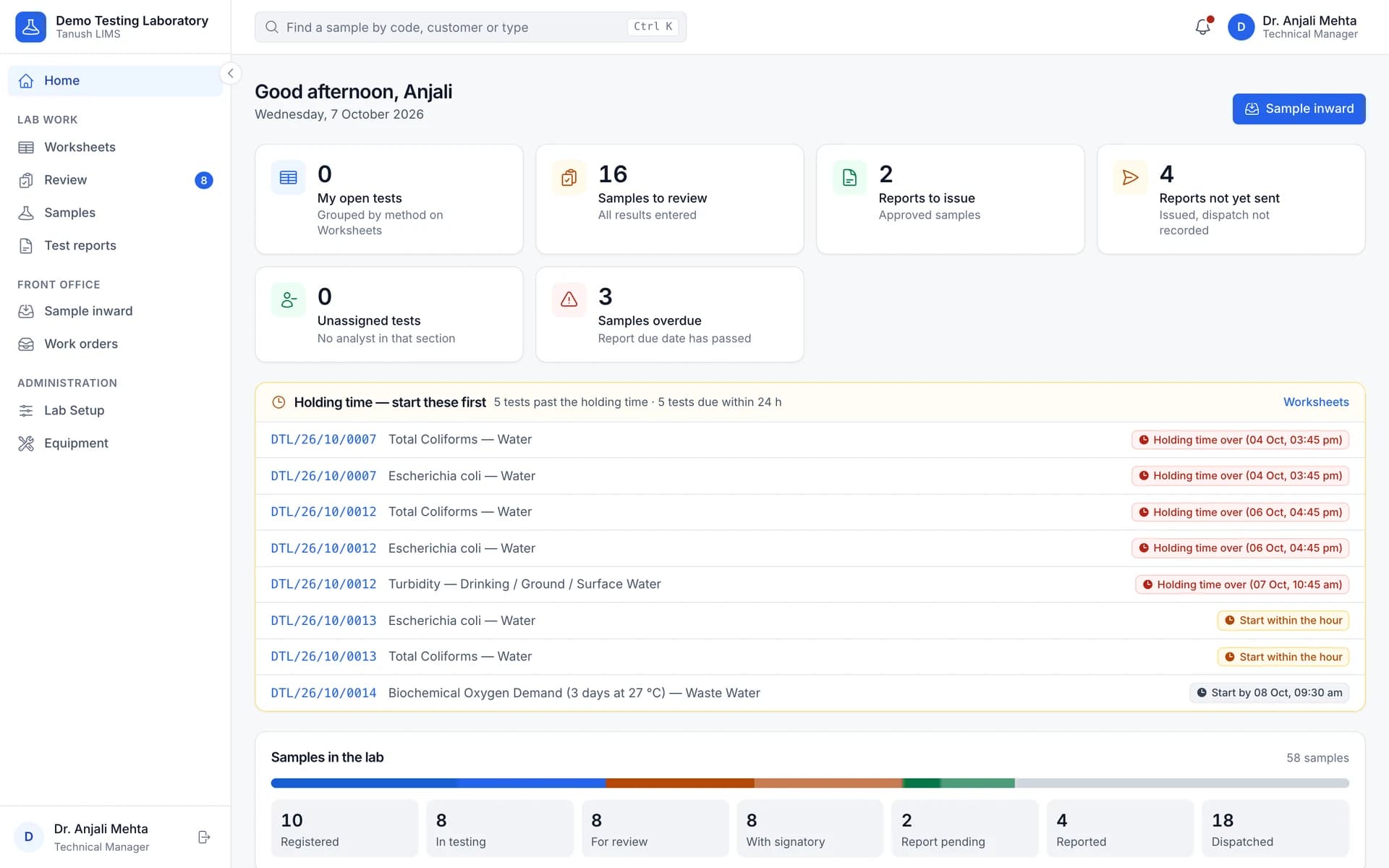This screenshot has height=868, width=1389.
Task: Click the blue Sample inward button
Action: coord(1299,109)
